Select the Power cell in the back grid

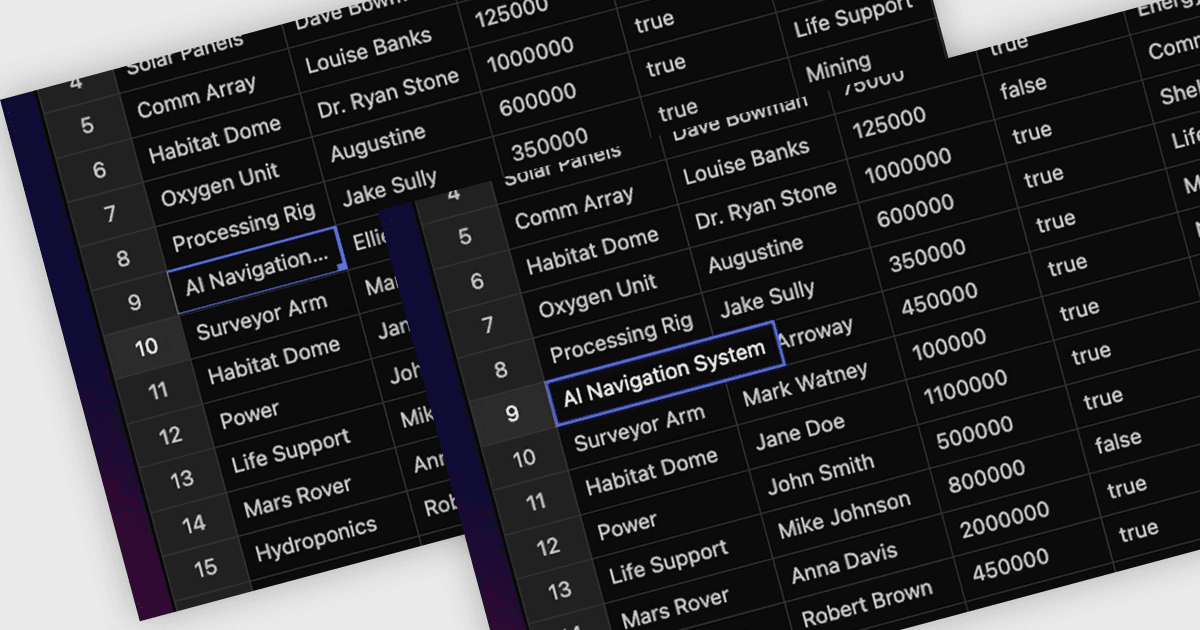(x=250, y=413)
